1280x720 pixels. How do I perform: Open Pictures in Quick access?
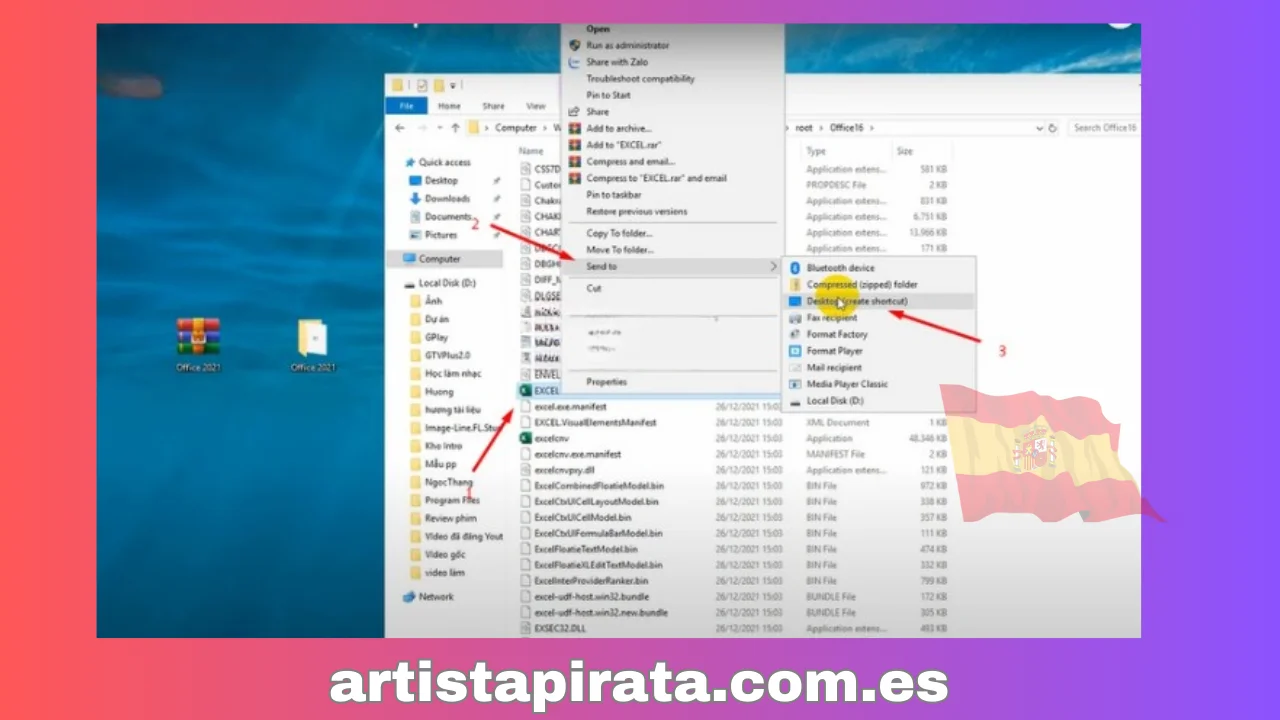tap(441, 235)
